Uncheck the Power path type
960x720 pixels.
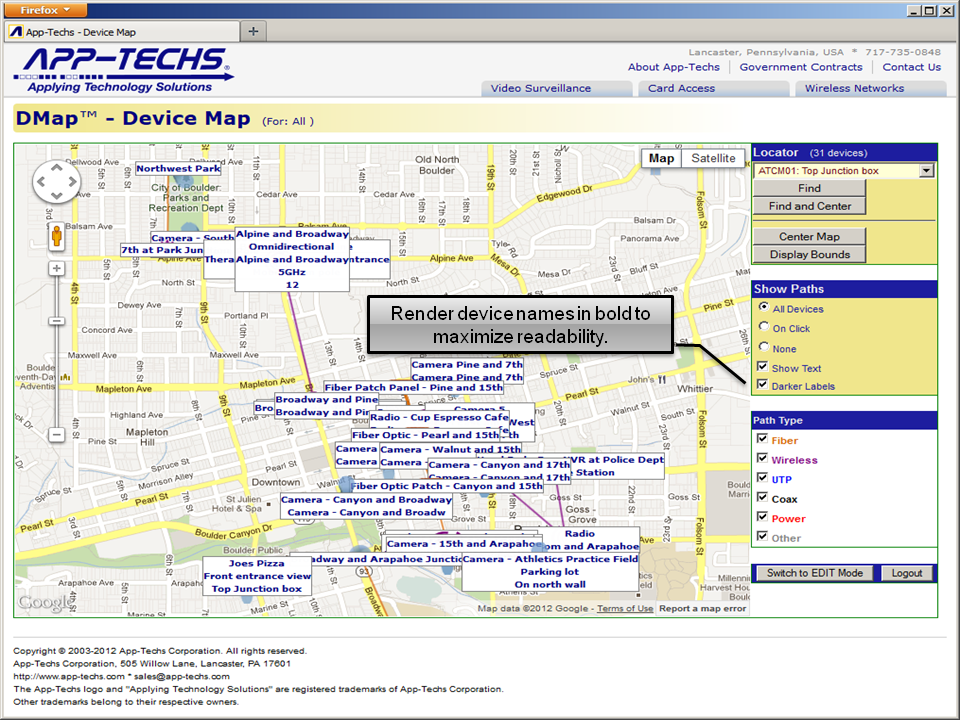(x=762, y=517)
